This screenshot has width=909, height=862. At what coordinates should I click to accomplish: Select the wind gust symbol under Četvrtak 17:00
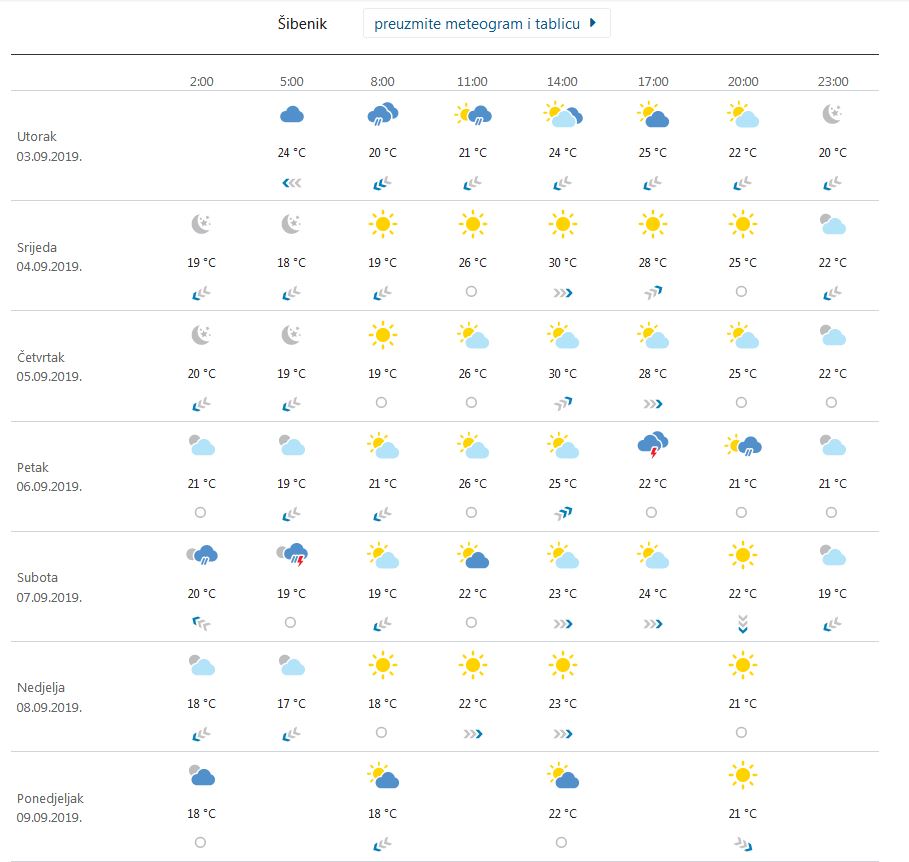[x=652, y=402]
